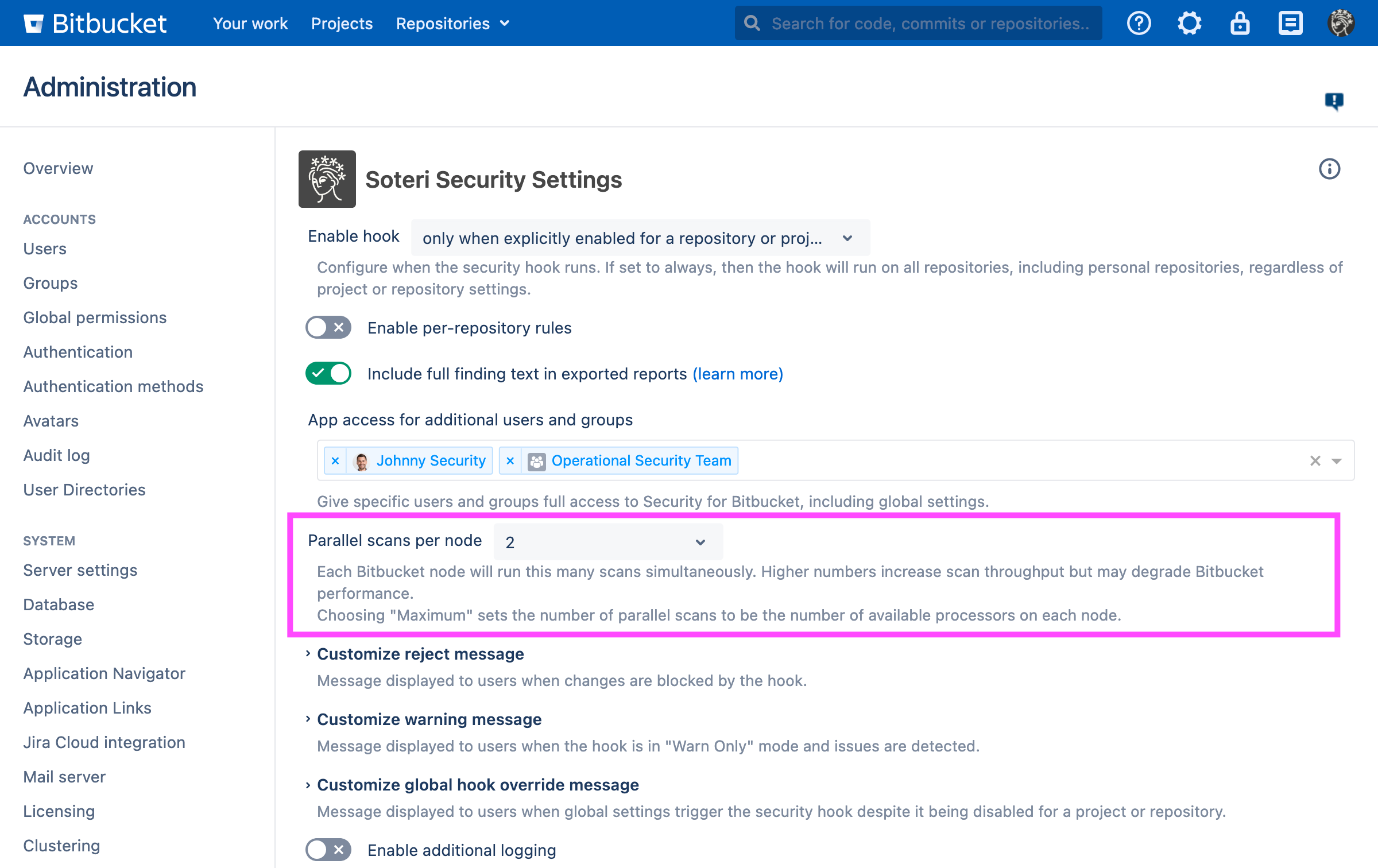
Task: Disable full finding text in reports
Action: tap(328, 374)
